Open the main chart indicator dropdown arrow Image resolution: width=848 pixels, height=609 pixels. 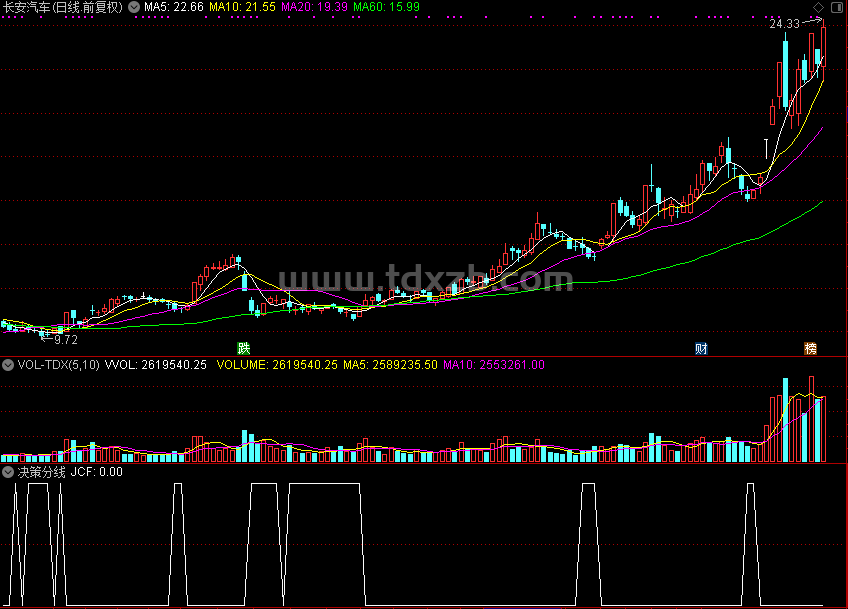tap(134, 7)
